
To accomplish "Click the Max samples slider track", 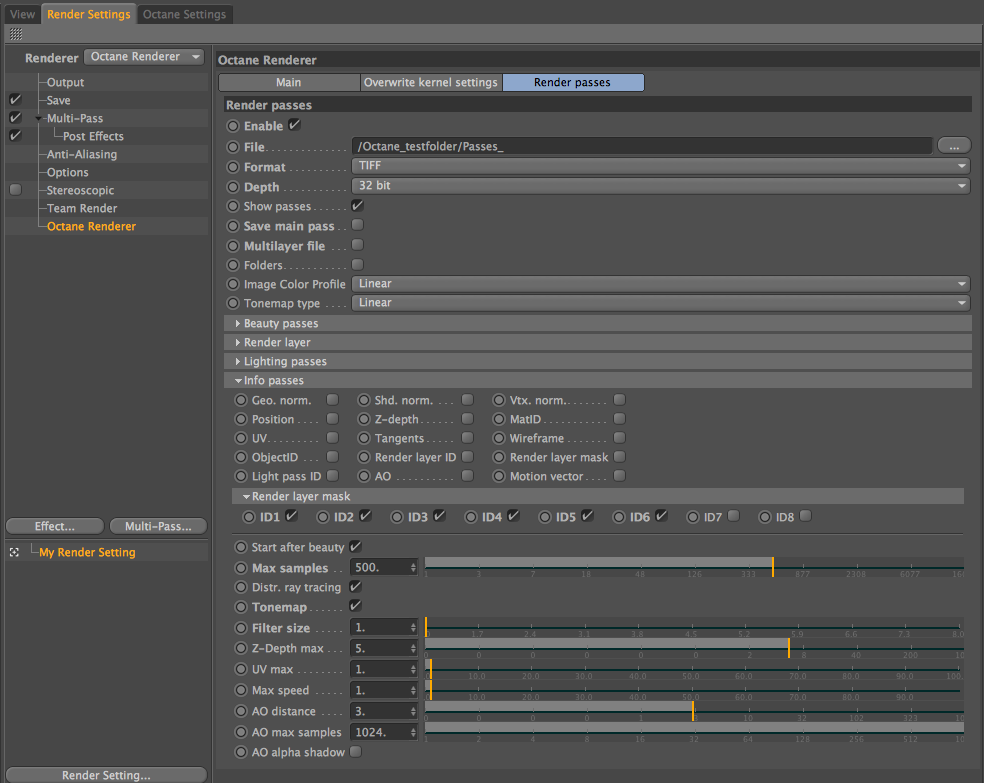I will coord(694,567).
